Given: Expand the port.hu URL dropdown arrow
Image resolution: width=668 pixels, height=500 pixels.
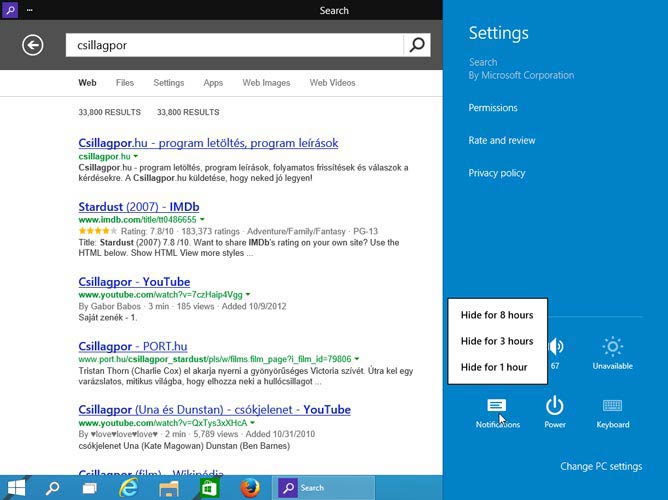Looking at the screenshot, I should click(x=357, y=359).
